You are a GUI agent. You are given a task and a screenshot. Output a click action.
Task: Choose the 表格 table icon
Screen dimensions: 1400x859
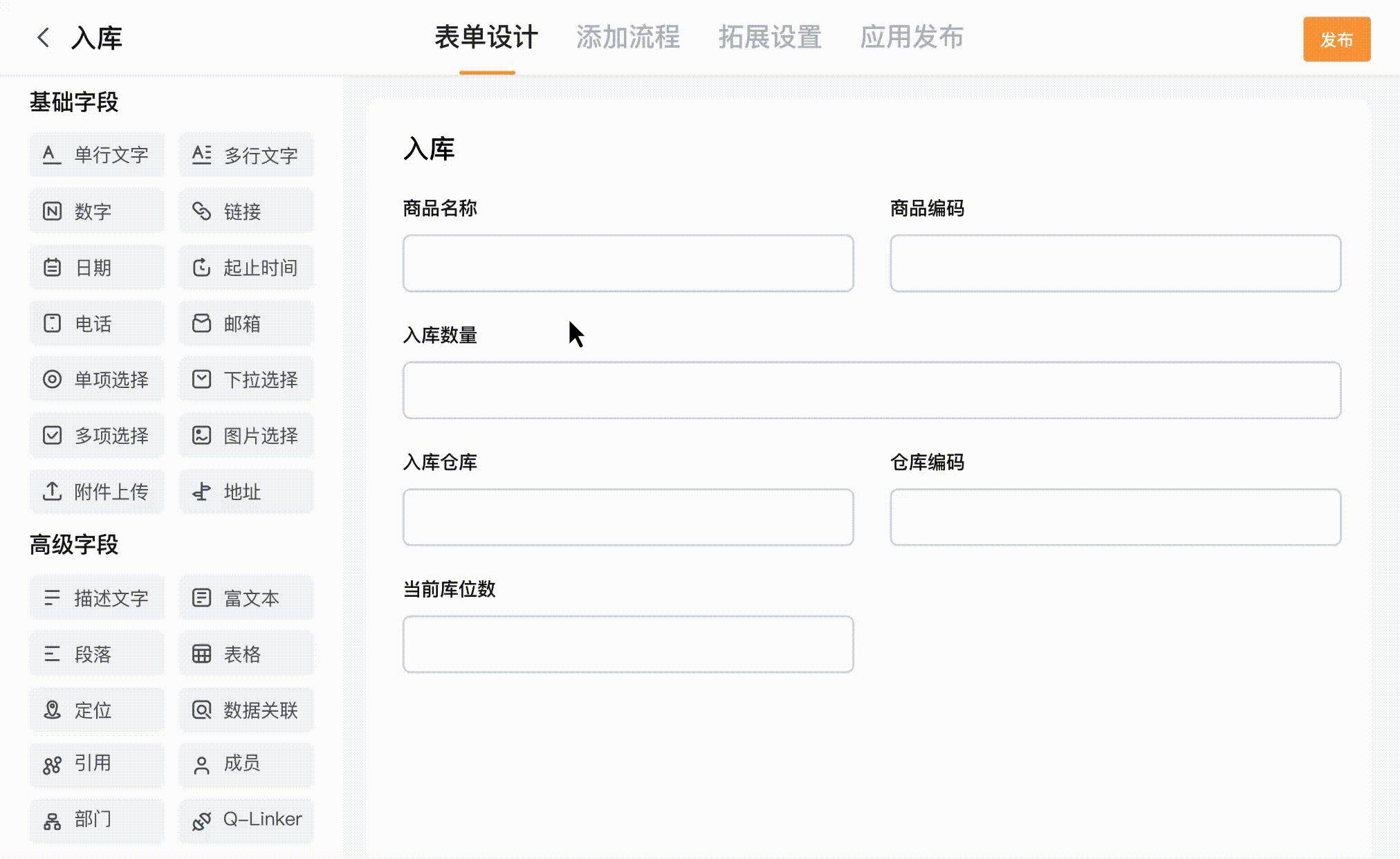(201, 654)
